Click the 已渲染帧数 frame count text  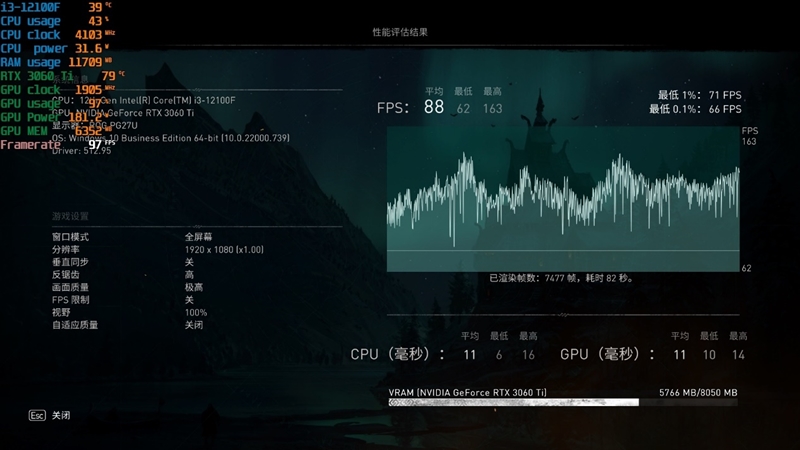point(561,278)
